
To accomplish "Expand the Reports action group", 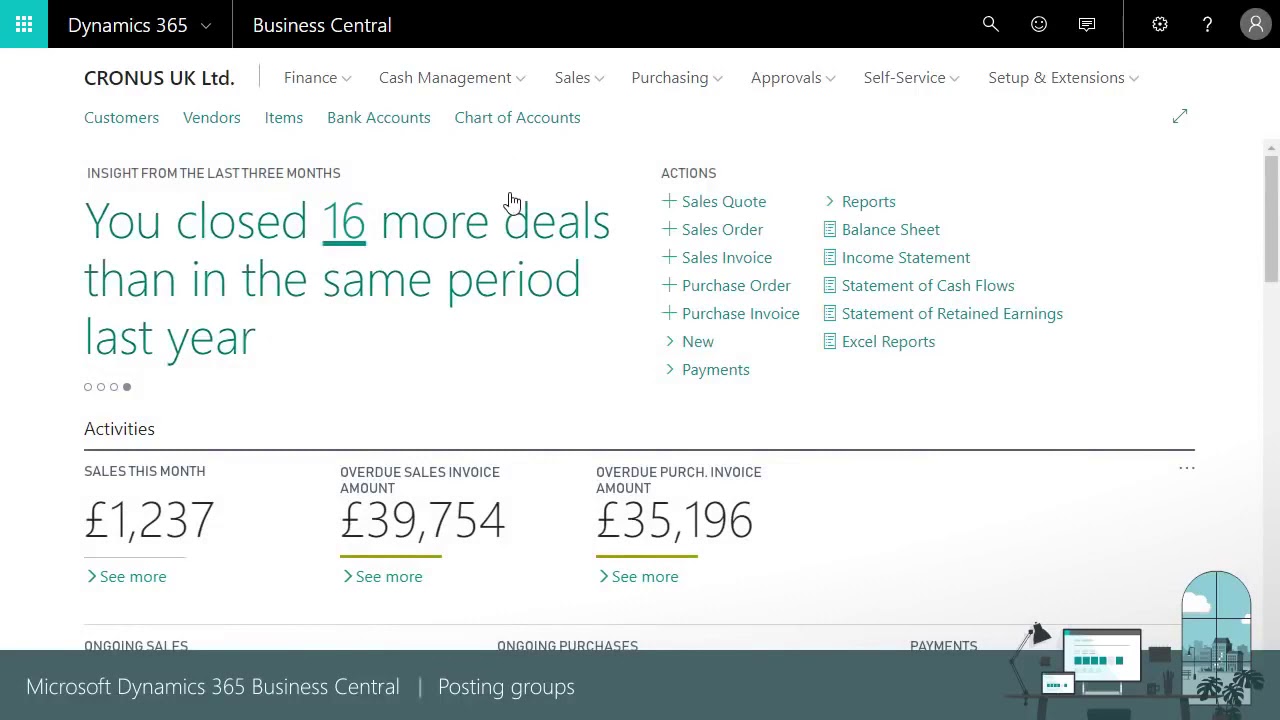I will tap(860, 201).
